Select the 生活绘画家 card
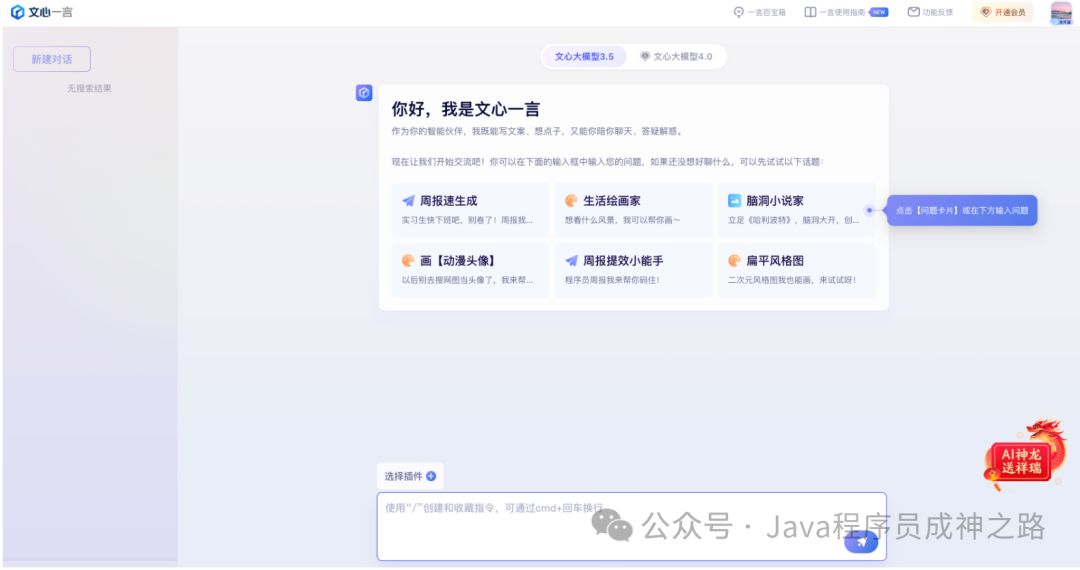 click(634, 209)
